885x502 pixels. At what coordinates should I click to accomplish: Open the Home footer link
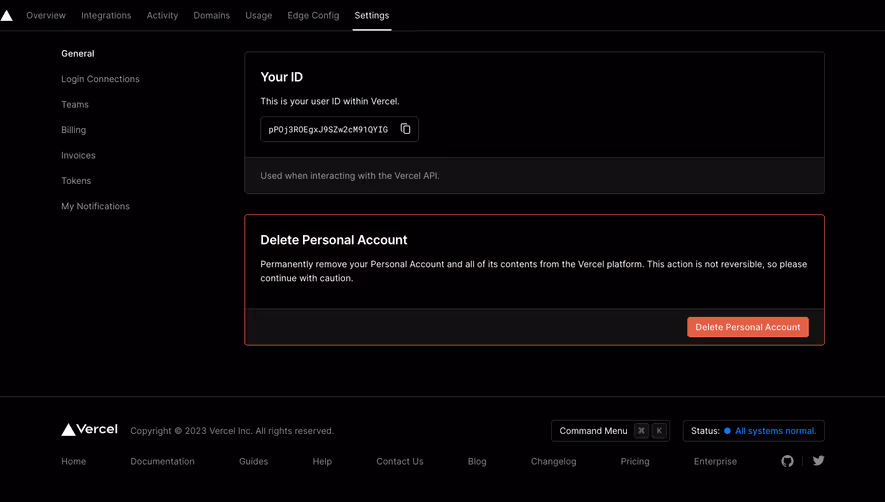click(x=74, y=461)
